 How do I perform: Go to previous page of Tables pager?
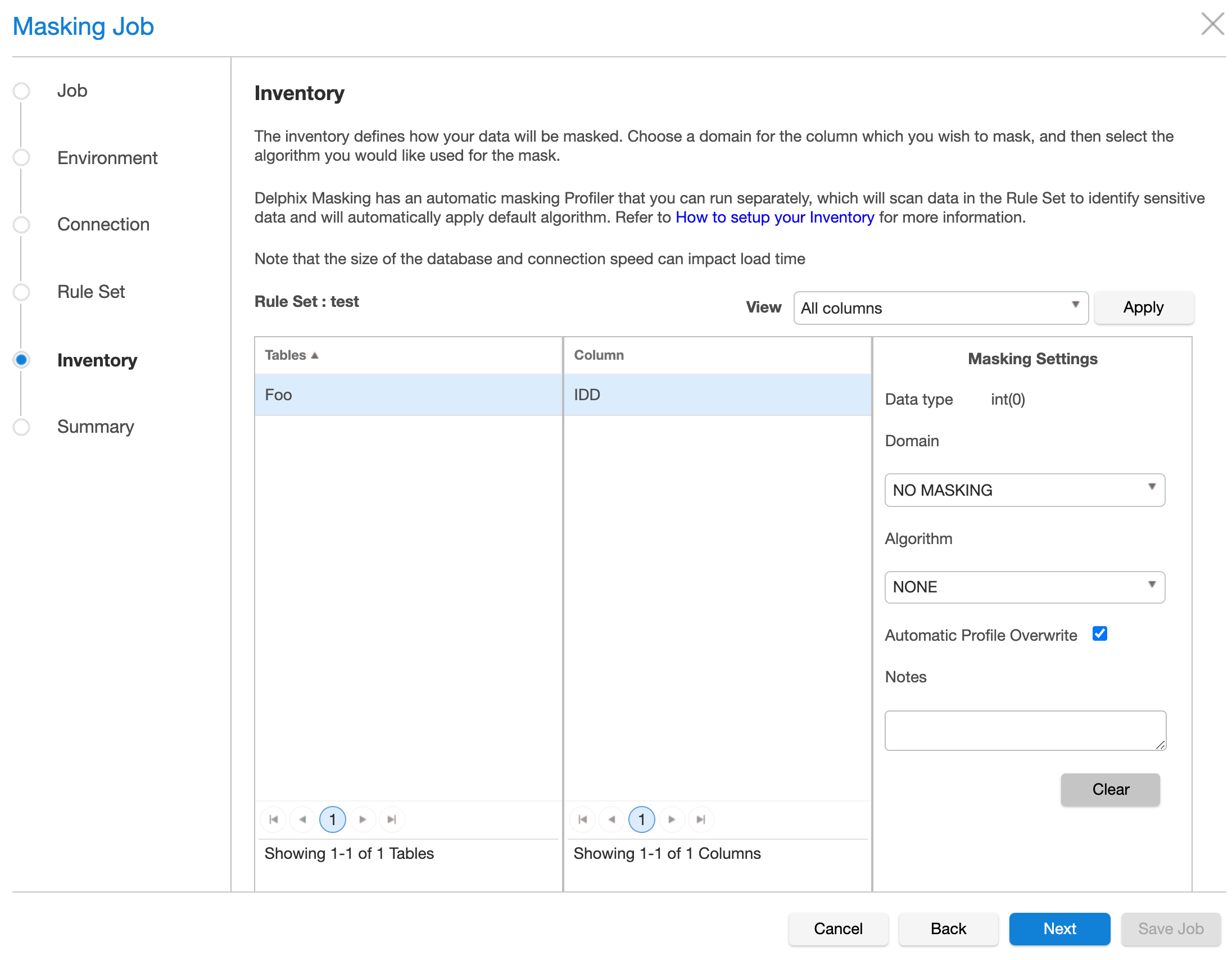coord(303,819)
